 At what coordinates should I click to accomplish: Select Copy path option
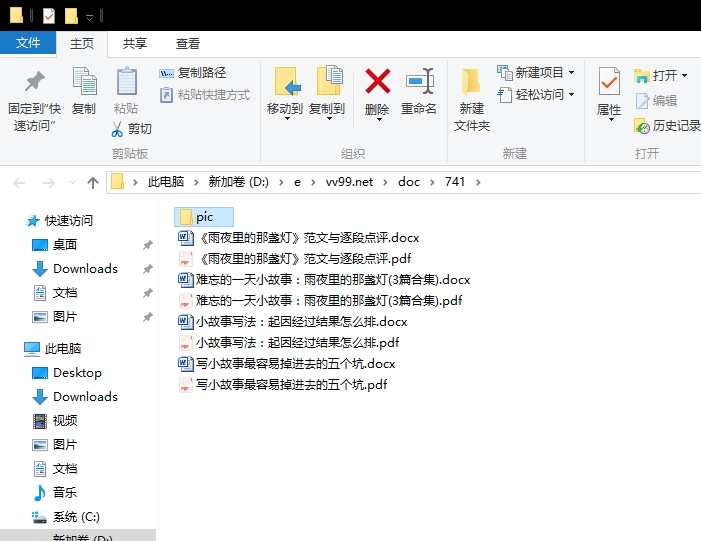click(193, 72)
